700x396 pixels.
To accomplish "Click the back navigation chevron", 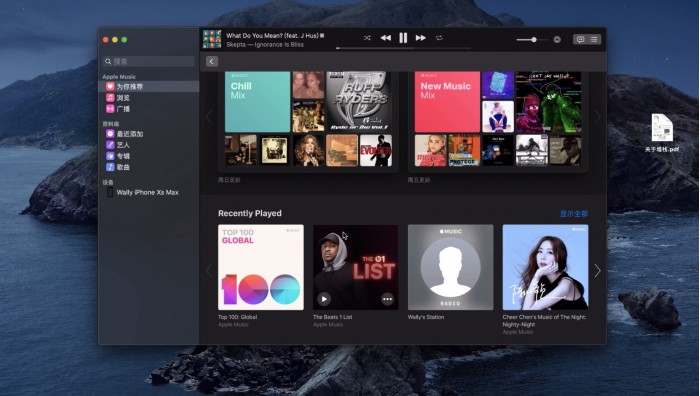I will pos(212,62).
